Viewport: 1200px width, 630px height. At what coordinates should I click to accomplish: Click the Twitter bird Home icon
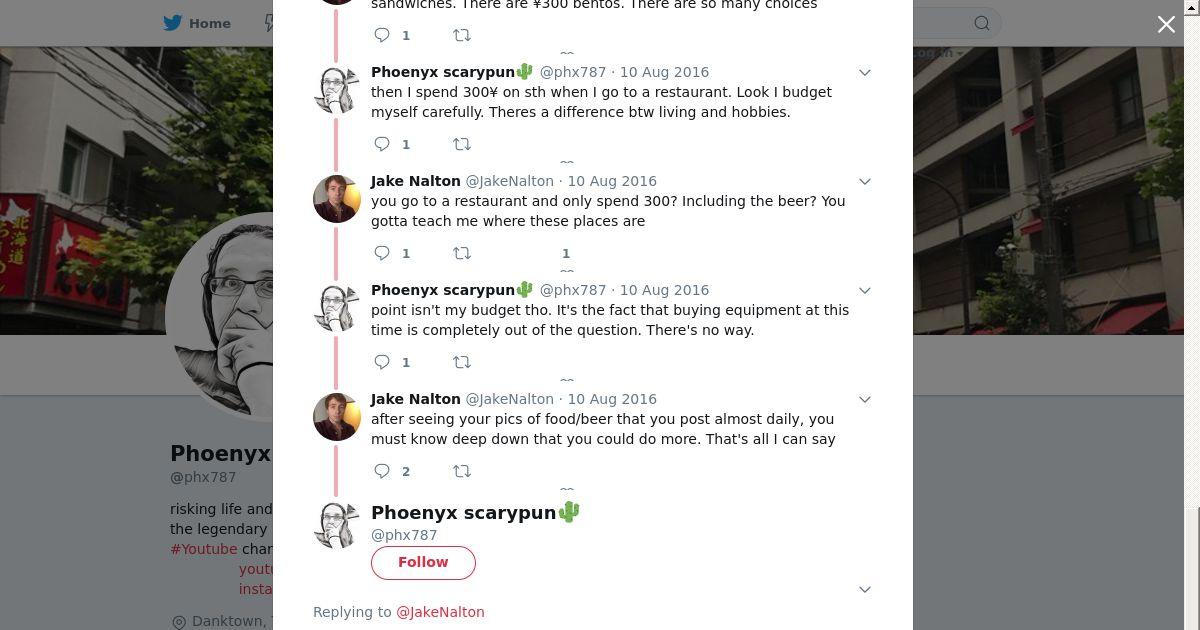(173, 23)
